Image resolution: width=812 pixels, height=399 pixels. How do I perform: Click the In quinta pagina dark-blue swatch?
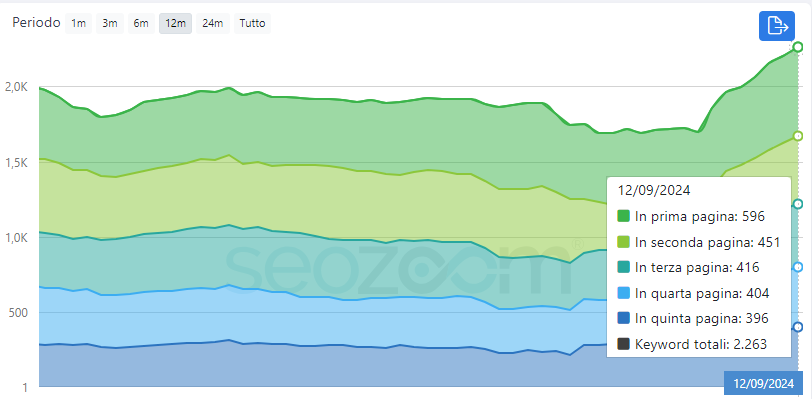pyautogui.click(x=624, y=319)
